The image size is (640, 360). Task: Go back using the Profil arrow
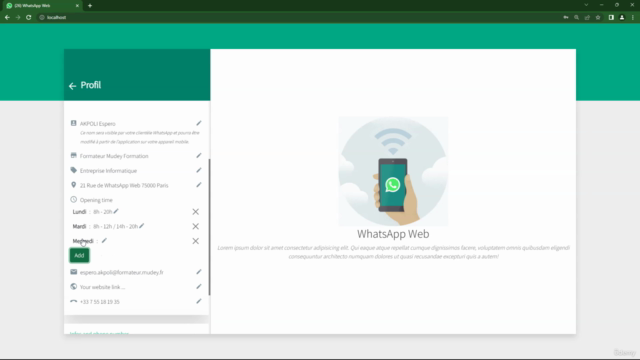72,86
